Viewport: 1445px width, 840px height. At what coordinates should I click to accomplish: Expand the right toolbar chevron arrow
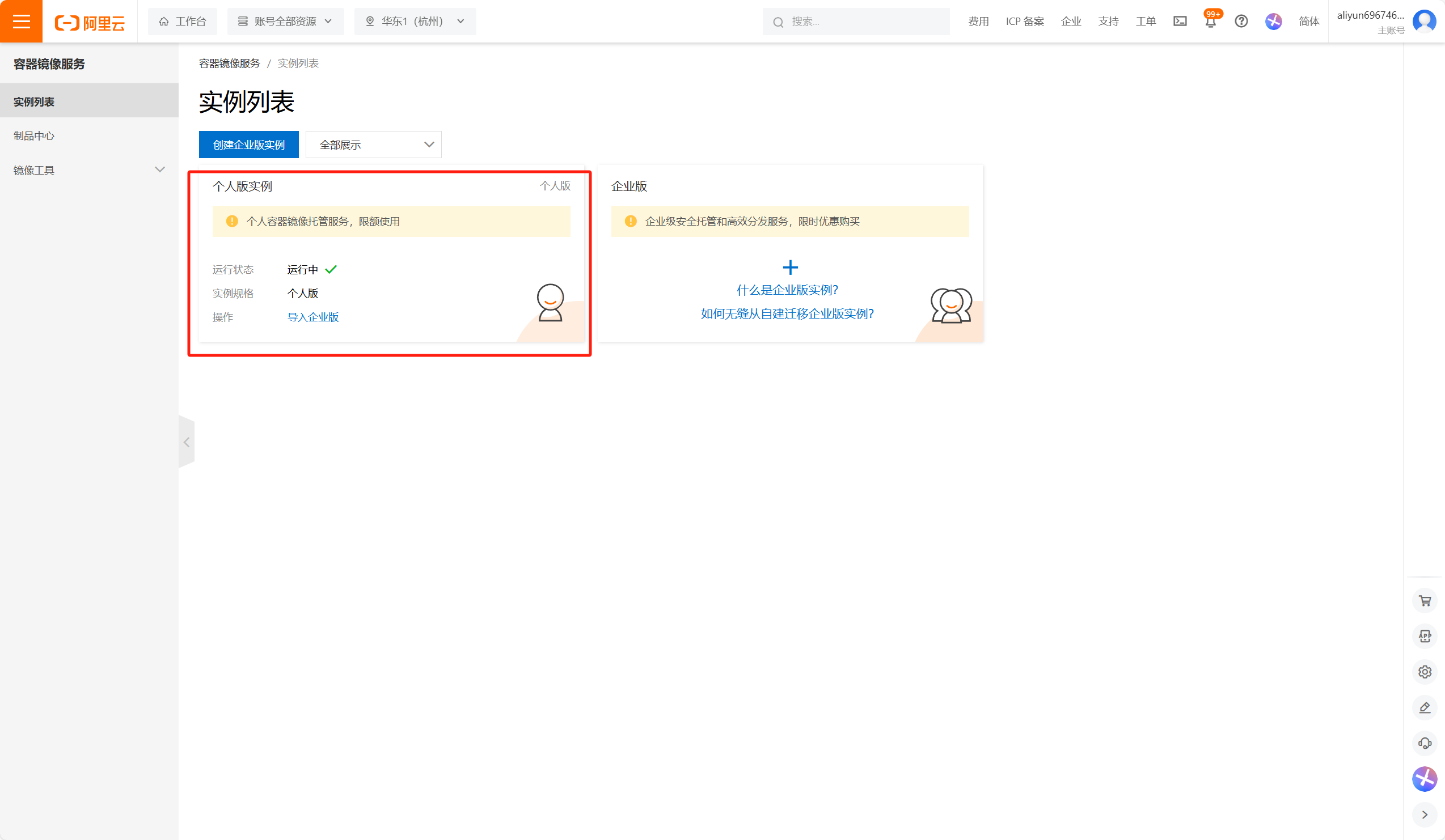[1425, 814]
